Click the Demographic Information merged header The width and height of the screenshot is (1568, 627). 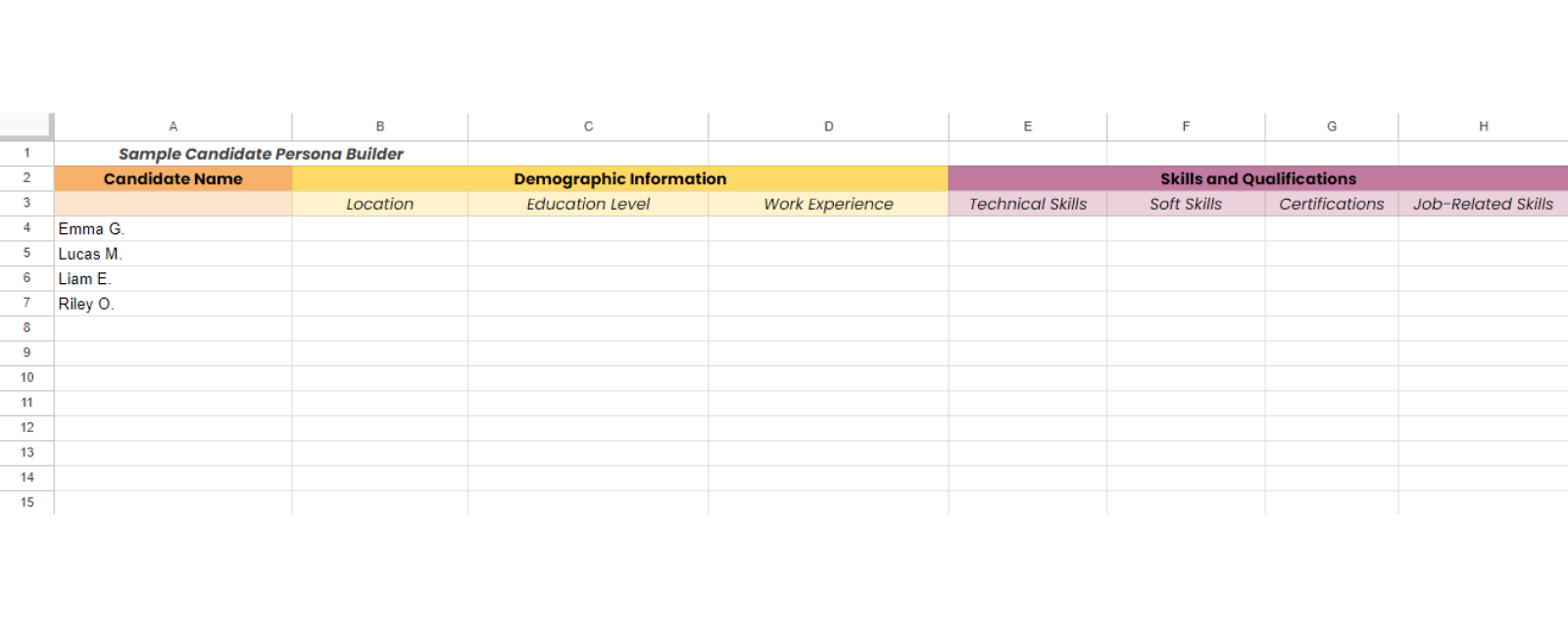click(x=619, y=179)
